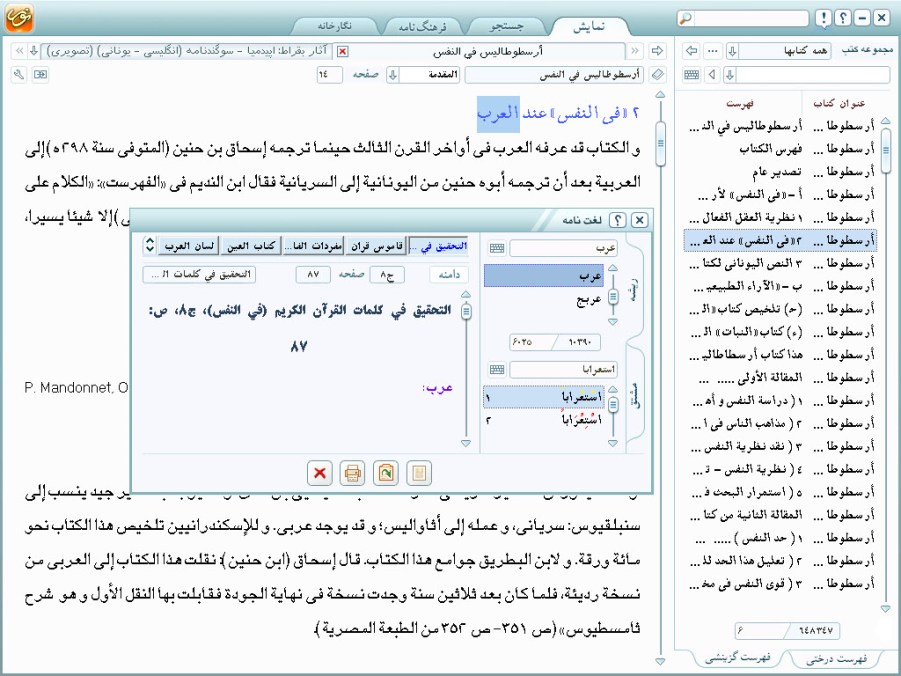
Task: Click the up-down stepper beside dictionary source tabs
Action: 149,245
